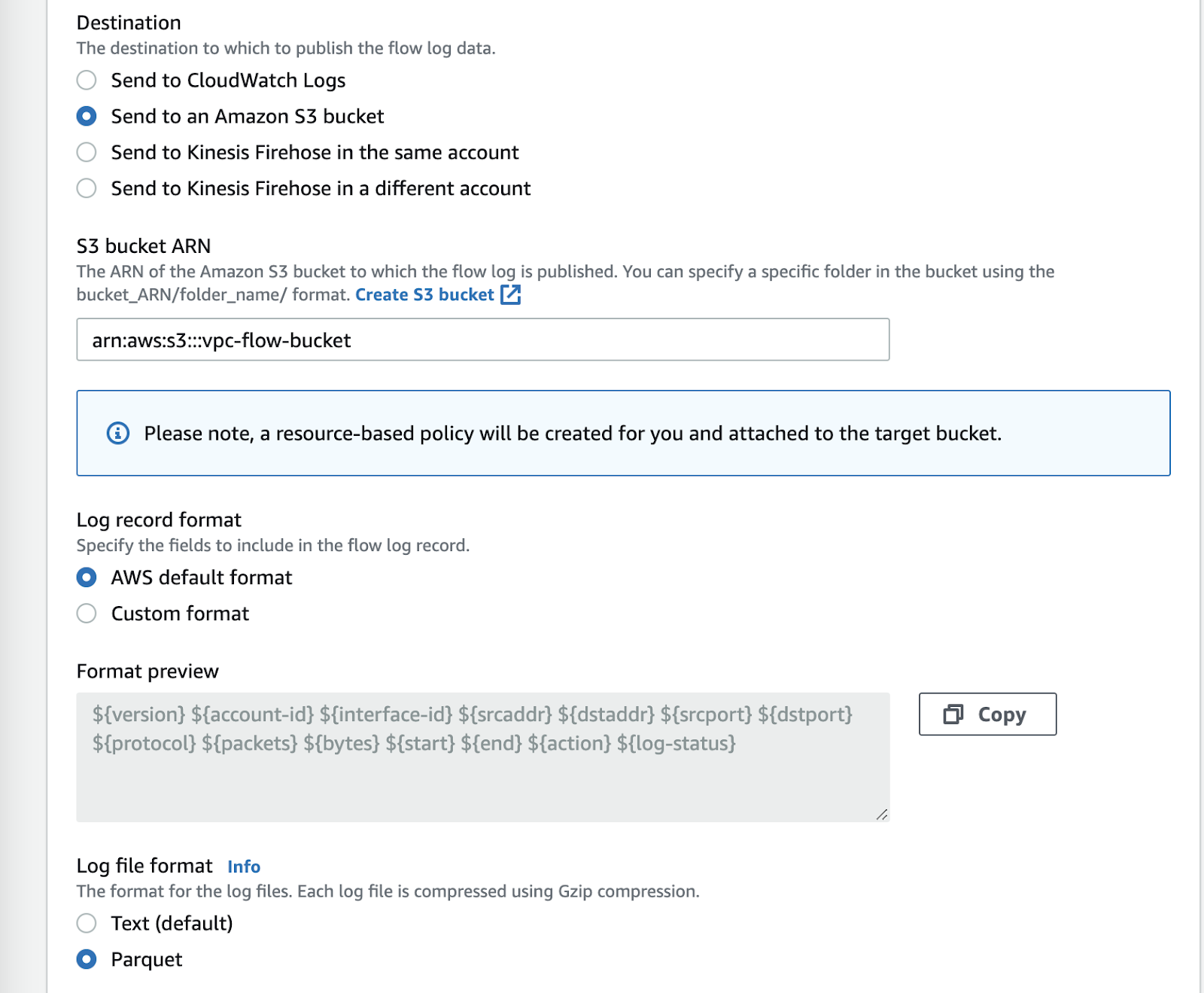Select Text (default) log file format
The image size is (1204, 993).
point(87,923)
